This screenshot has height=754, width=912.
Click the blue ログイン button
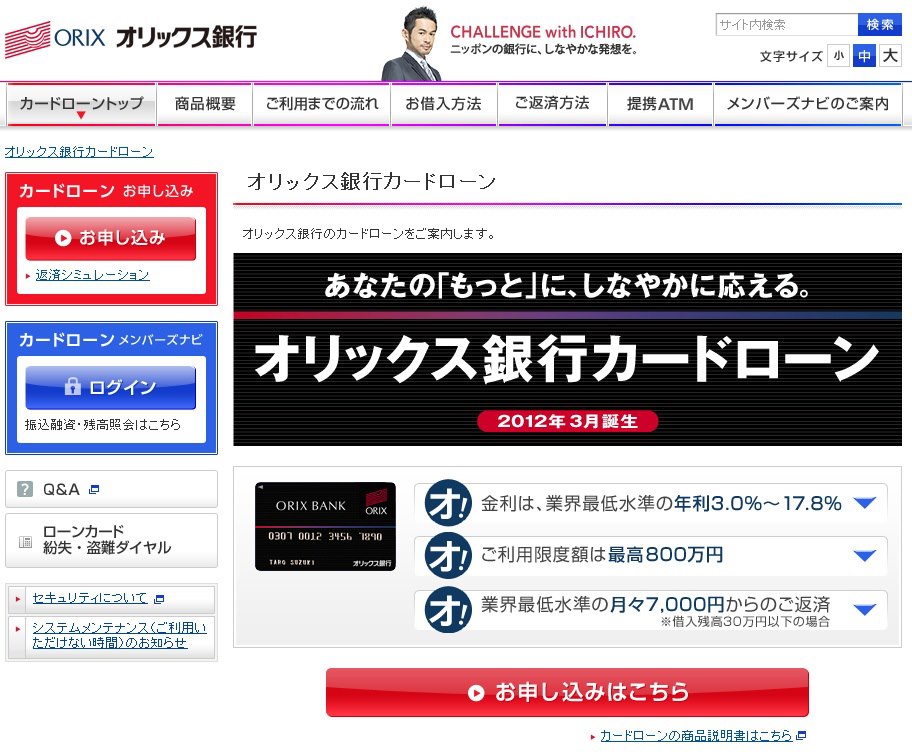111,387
